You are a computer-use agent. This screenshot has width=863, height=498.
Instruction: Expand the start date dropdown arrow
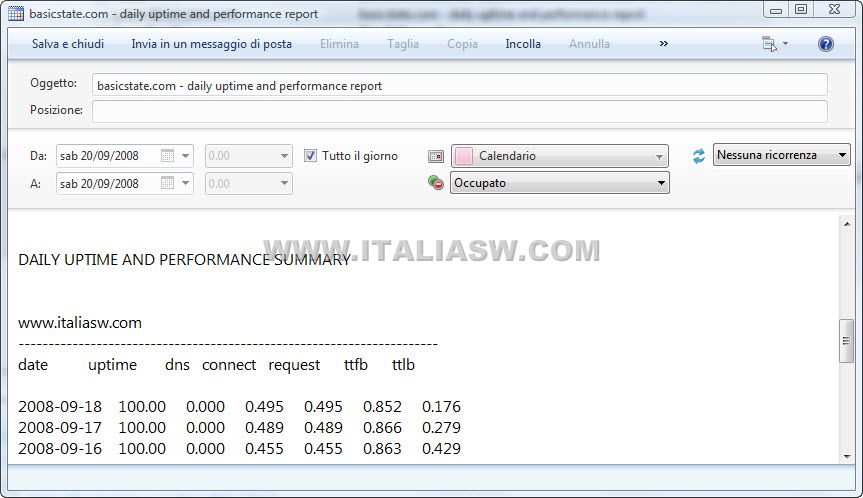pos(185,156)
